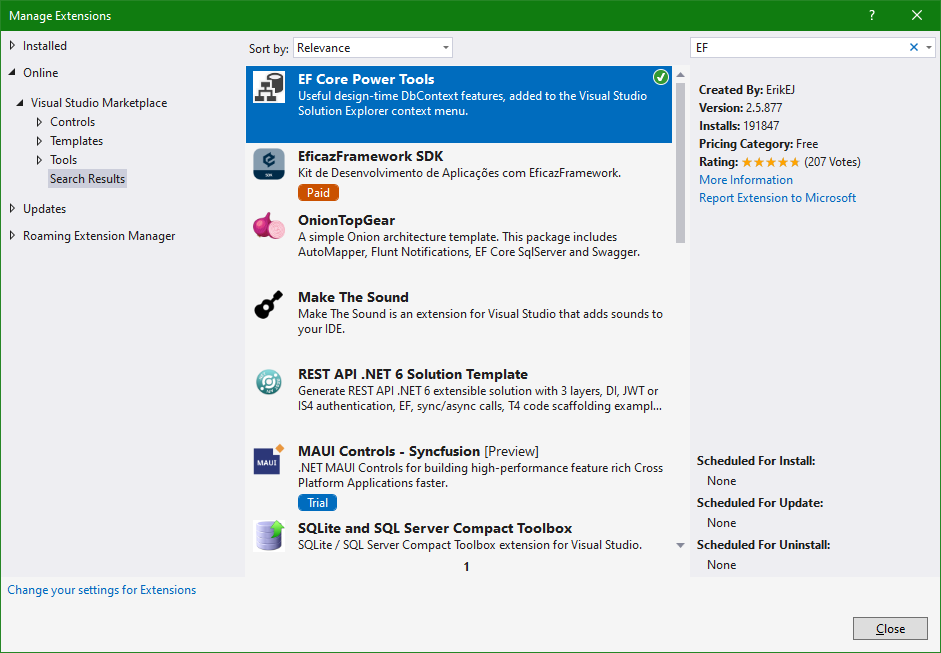Click the OnionTopGear onion icon
The image size is (941, 653).
pos(268,226)
